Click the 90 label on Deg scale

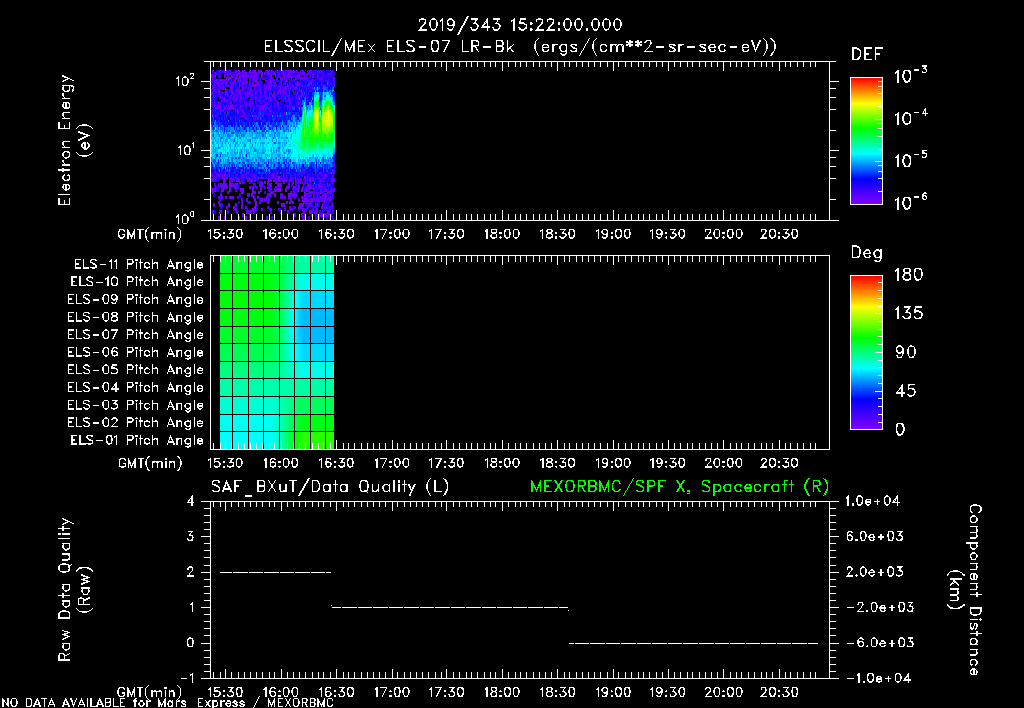pos(906,353)
